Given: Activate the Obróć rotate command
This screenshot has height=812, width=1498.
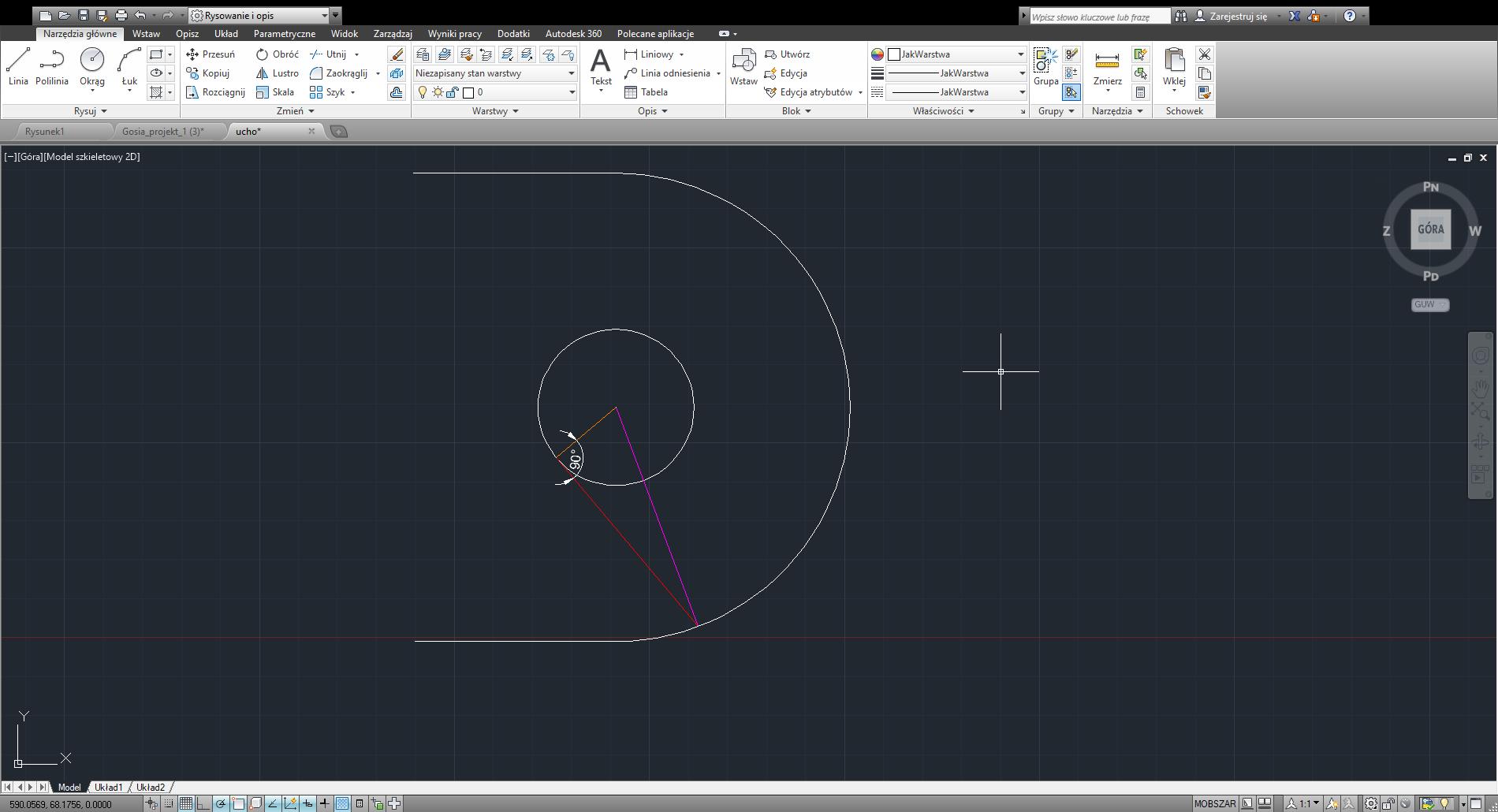Looking at the screenshot, I should click(x=278, y=54).
